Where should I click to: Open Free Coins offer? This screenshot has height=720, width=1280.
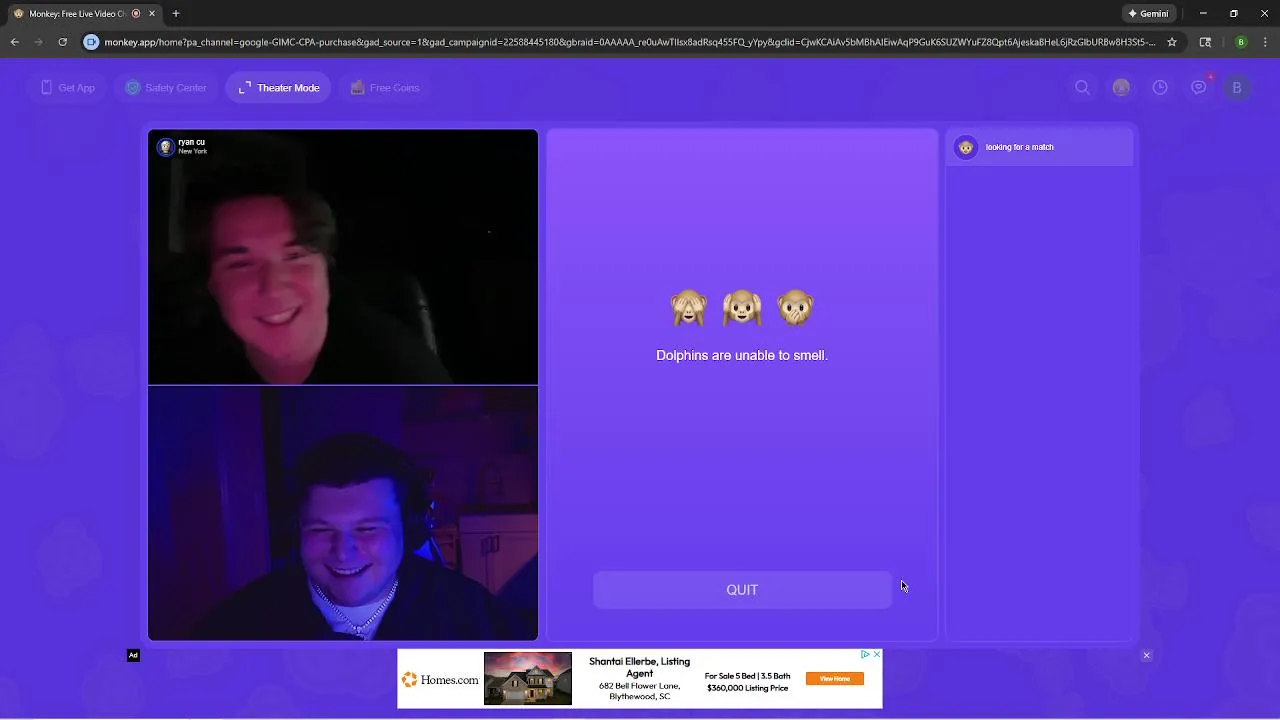click(385, 88)
